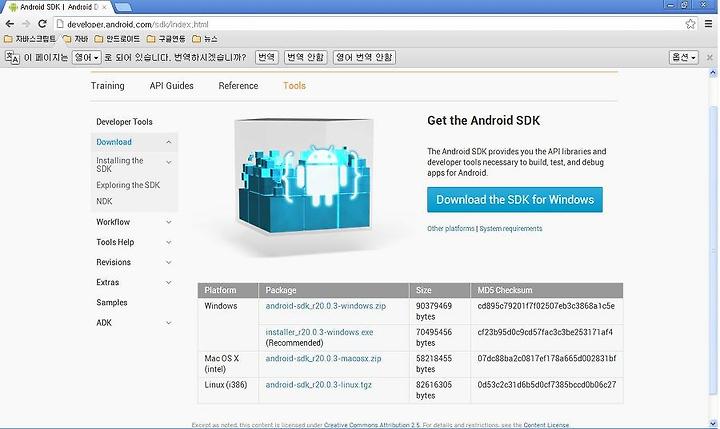
Task: Open the 옵션 options dropdown
Action: tap(684, 57)
